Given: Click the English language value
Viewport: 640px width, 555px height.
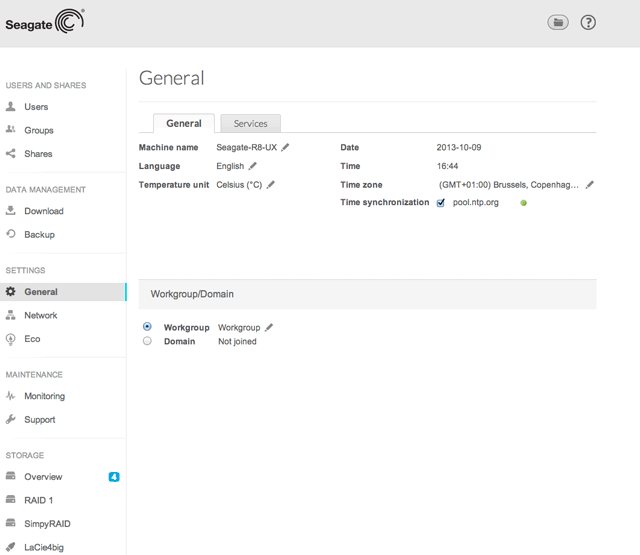Looking at the screenshot, I should pyautogui.click(x=230, y=166).
